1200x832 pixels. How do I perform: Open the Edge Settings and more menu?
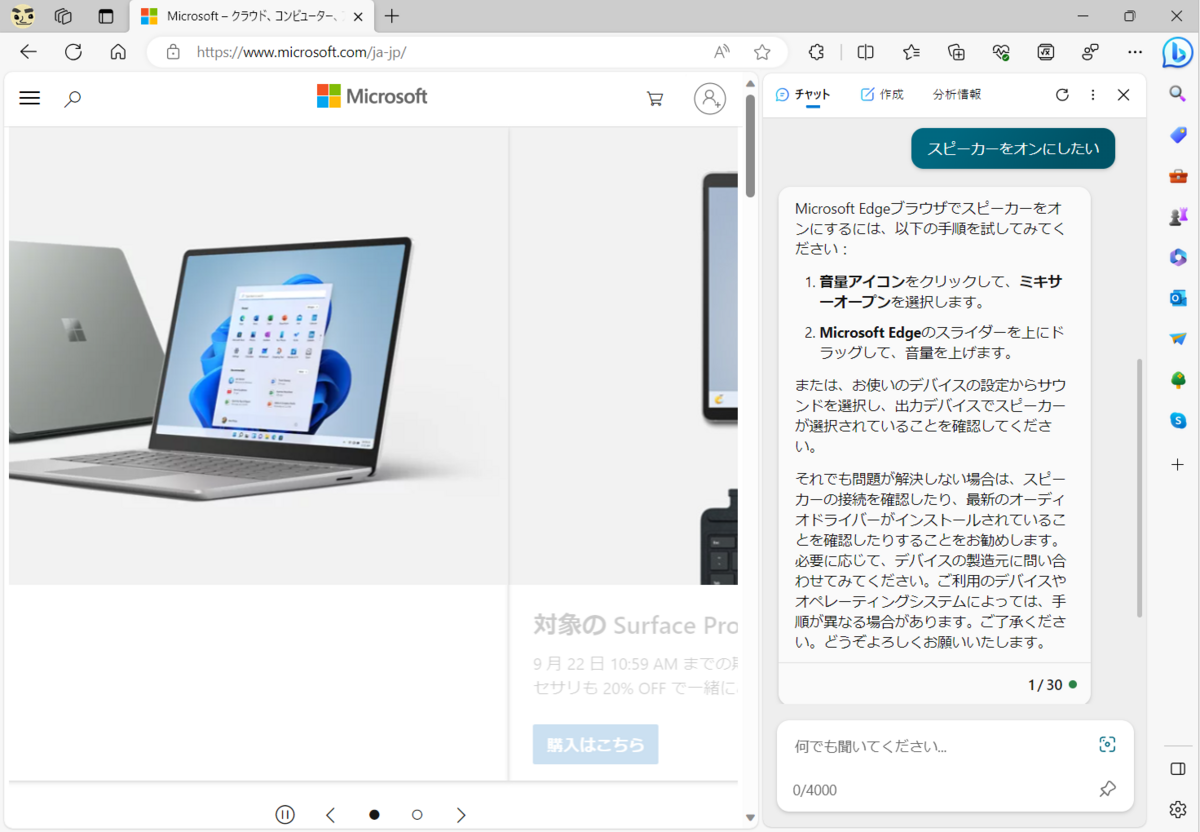[1134, 52]
